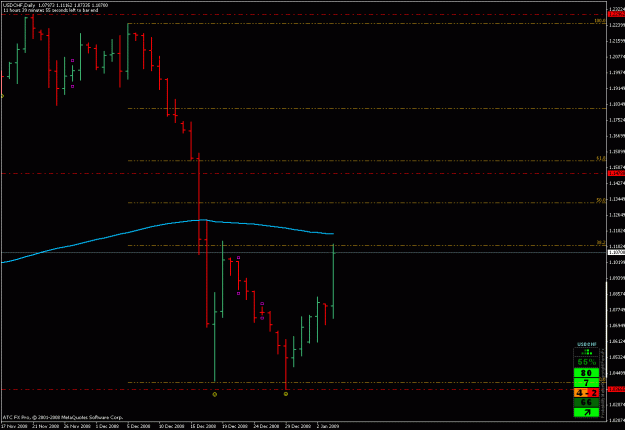Click the 21 Nov 2008 date label

pyautogui.click(x=46, y=426)
